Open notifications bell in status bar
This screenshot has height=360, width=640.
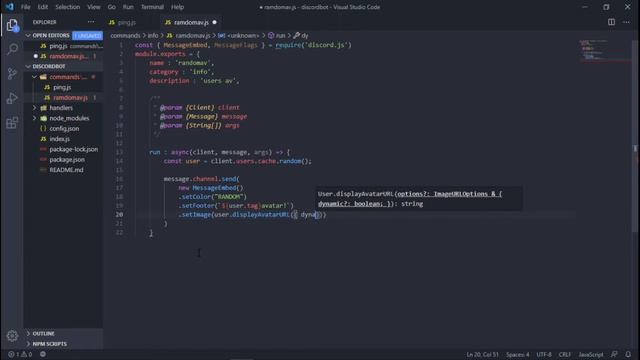[x=628, y=354]
